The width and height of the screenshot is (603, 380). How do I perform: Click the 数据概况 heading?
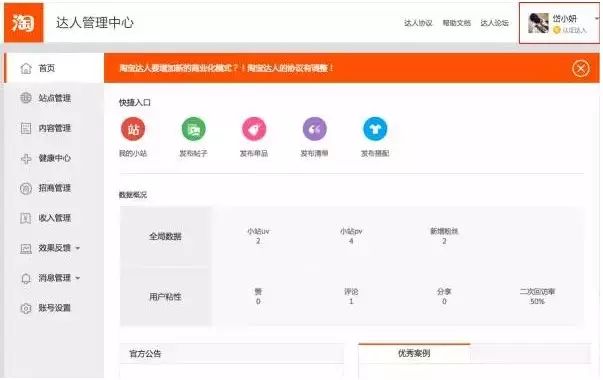pos(133,195)
